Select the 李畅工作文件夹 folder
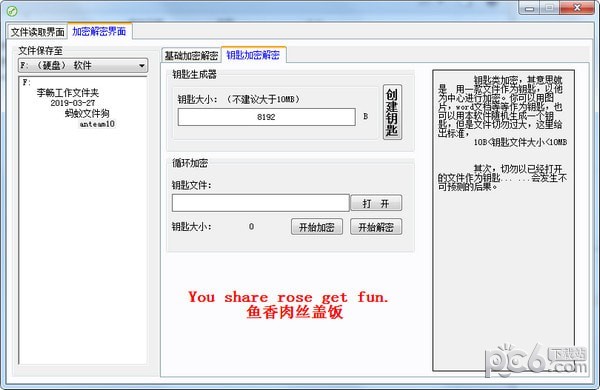The height and width of the screenshot is (390, 600). [x=68, y=93]
